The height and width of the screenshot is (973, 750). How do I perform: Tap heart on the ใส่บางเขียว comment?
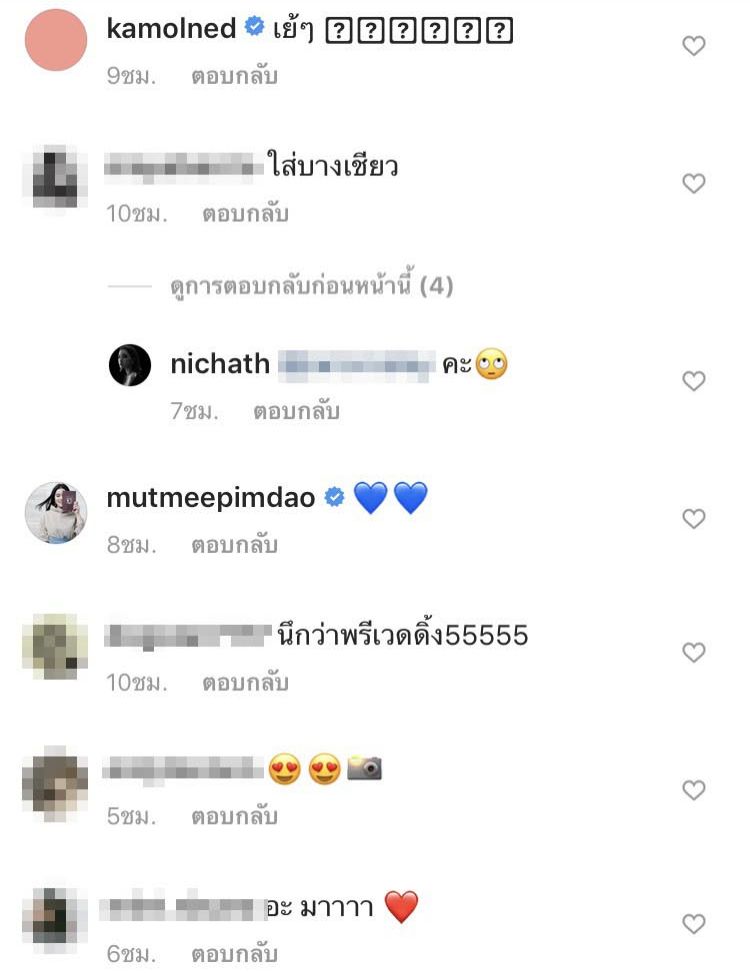click(x=694, y=184)
